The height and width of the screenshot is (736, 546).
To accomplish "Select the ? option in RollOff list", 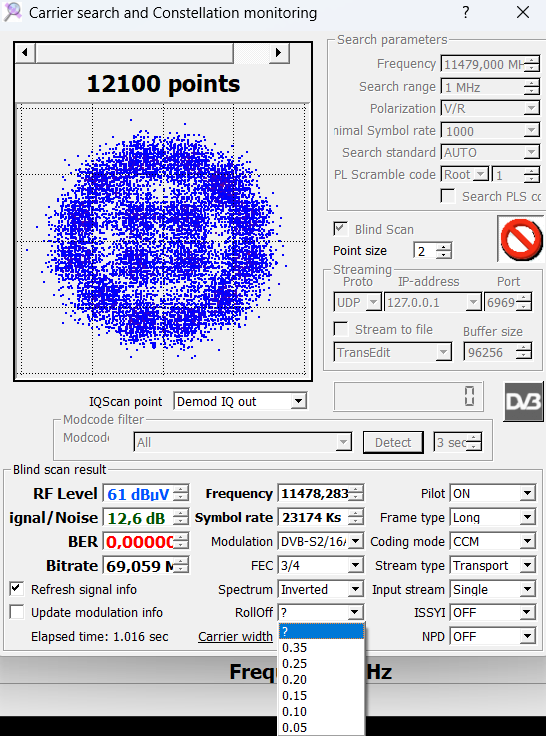I will (x=321, y=631).
